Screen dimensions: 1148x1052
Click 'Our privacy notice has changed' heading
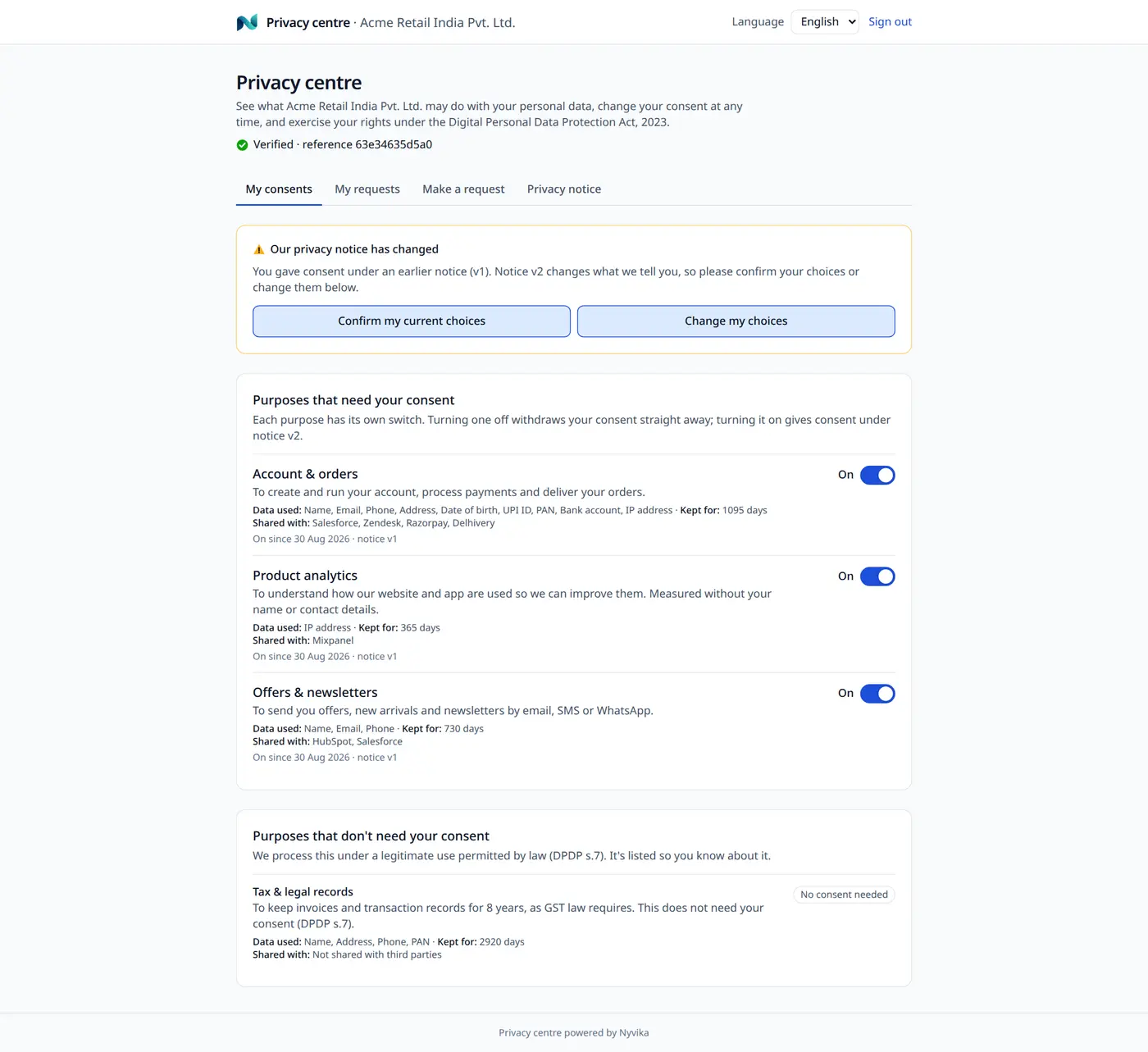coord(354,249)
